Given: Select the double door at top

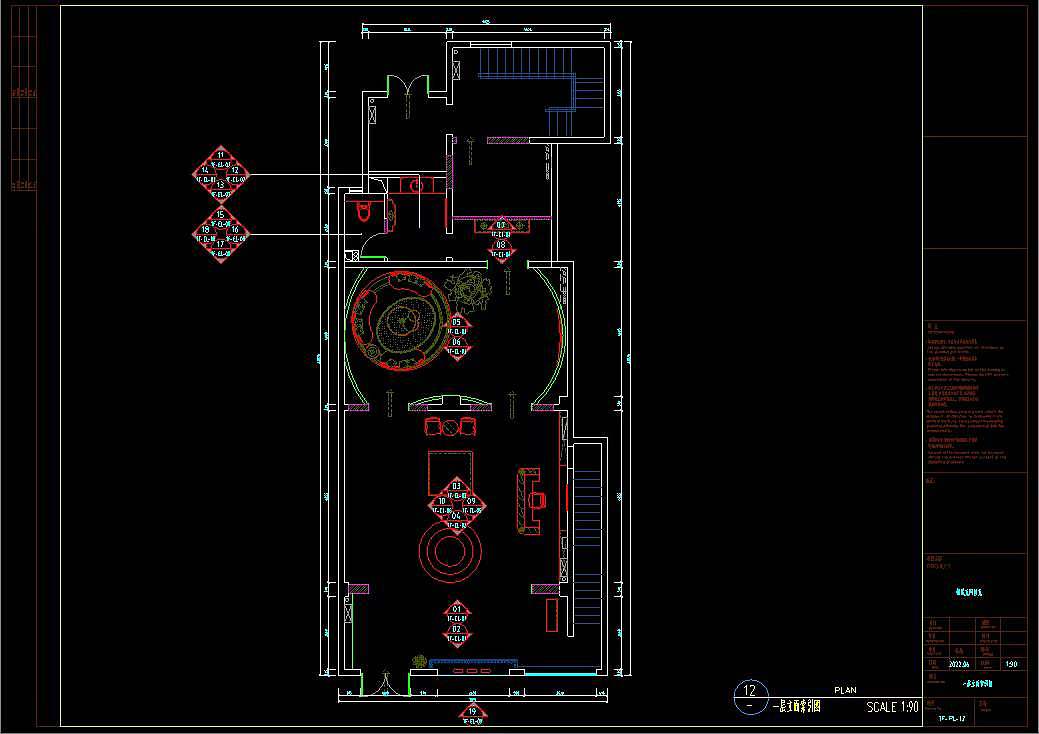Looking at the screenshot, I should [408, 86].
